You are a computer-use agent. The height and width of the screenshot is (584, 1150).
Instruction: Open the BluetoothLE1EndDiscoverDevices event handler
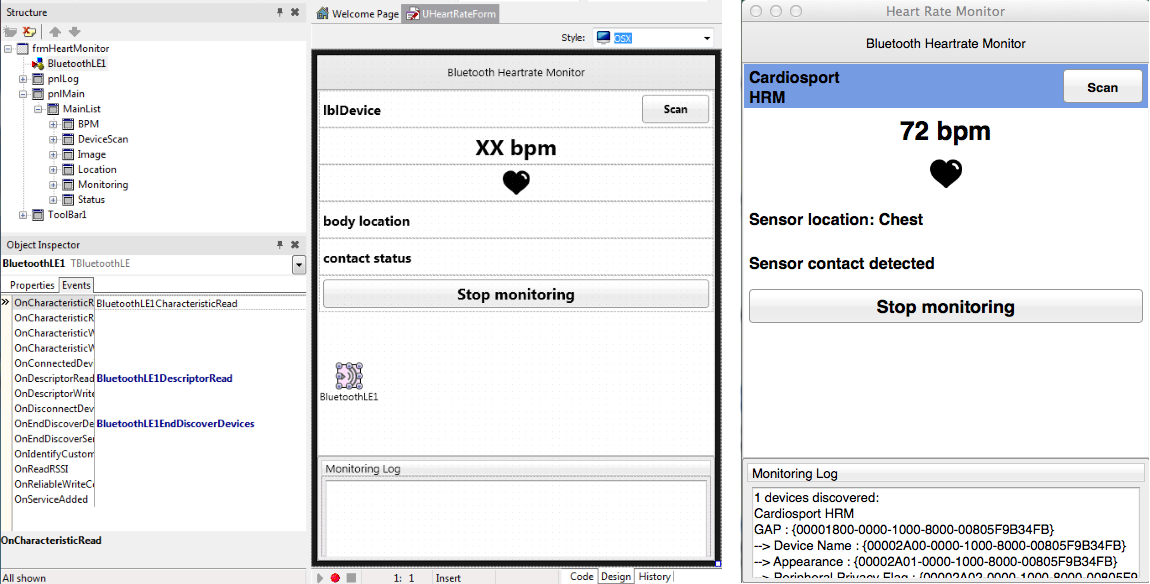[x=176, y=423]
